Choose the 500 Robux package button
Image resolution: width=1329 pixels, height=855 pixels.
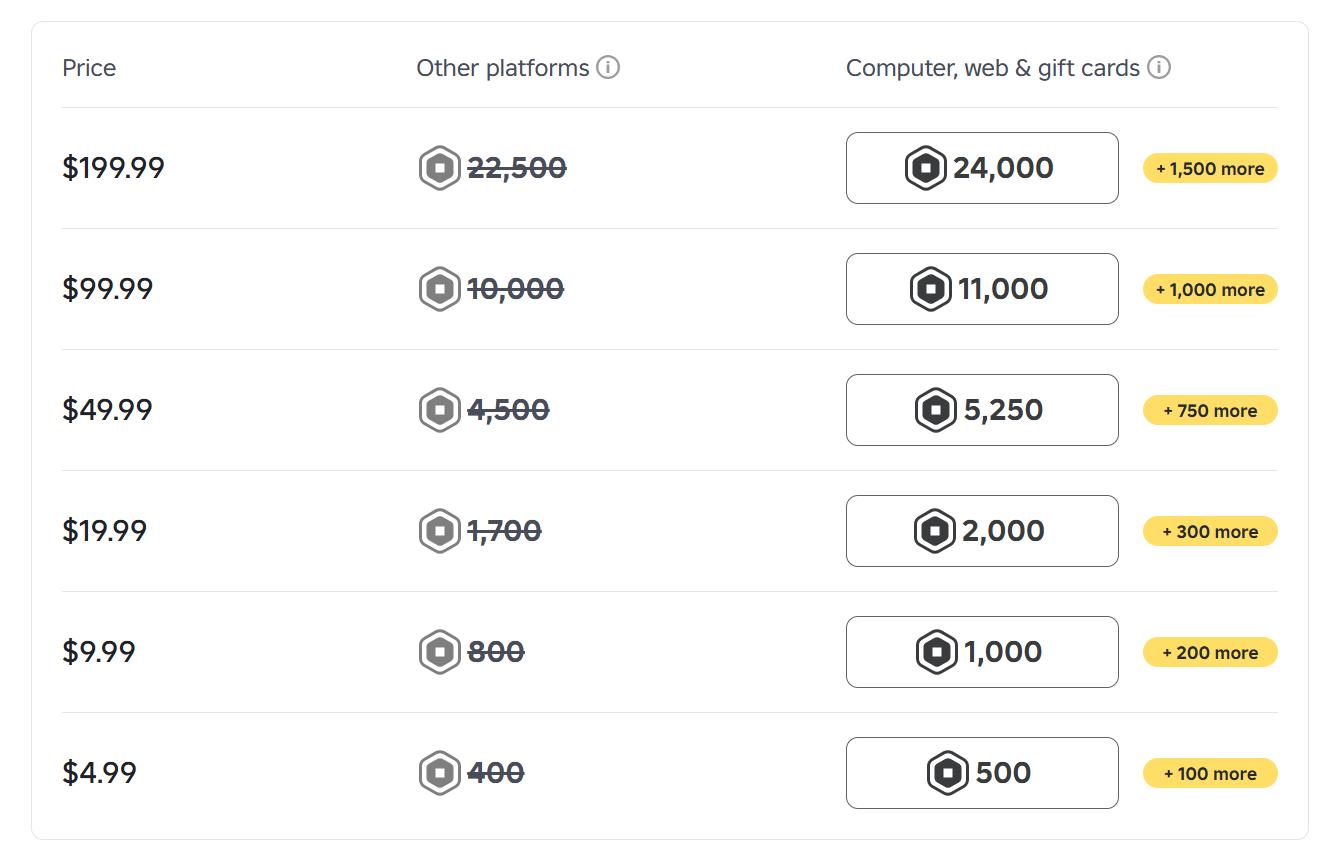click(x=981, y=773)
